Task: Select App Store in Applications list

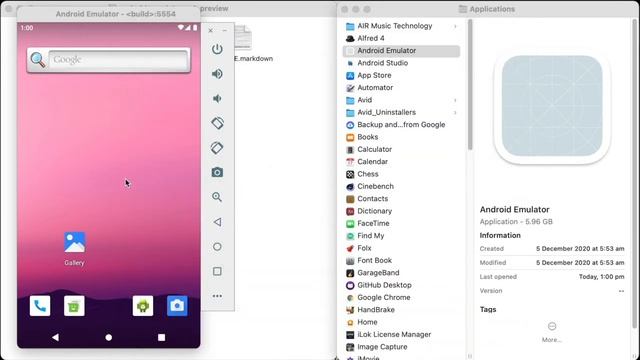Action: (401, 75)
